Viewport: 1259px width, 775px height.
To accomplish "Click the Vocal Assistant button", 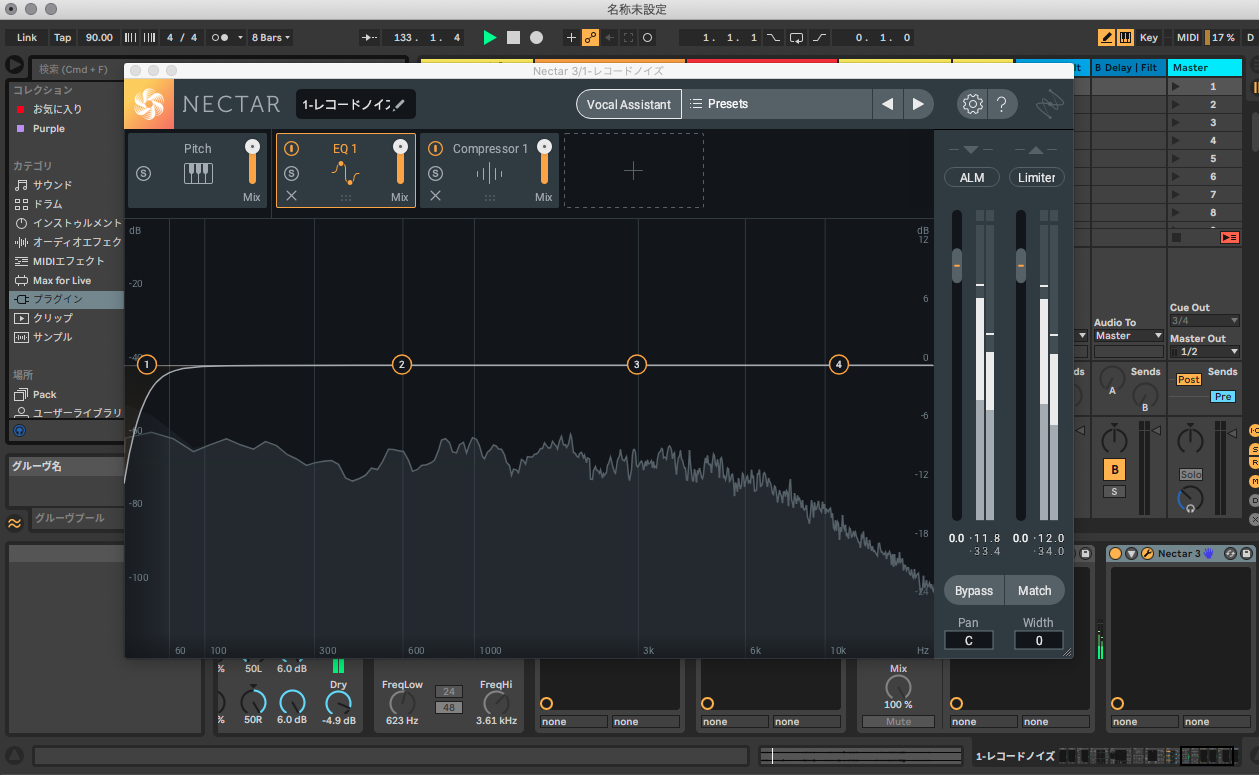I will pyautogui.click(x=629, y=104).
